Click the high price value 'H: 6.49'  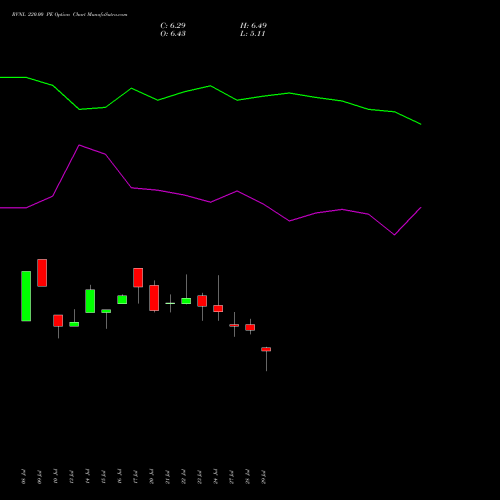tap(253, 25)
